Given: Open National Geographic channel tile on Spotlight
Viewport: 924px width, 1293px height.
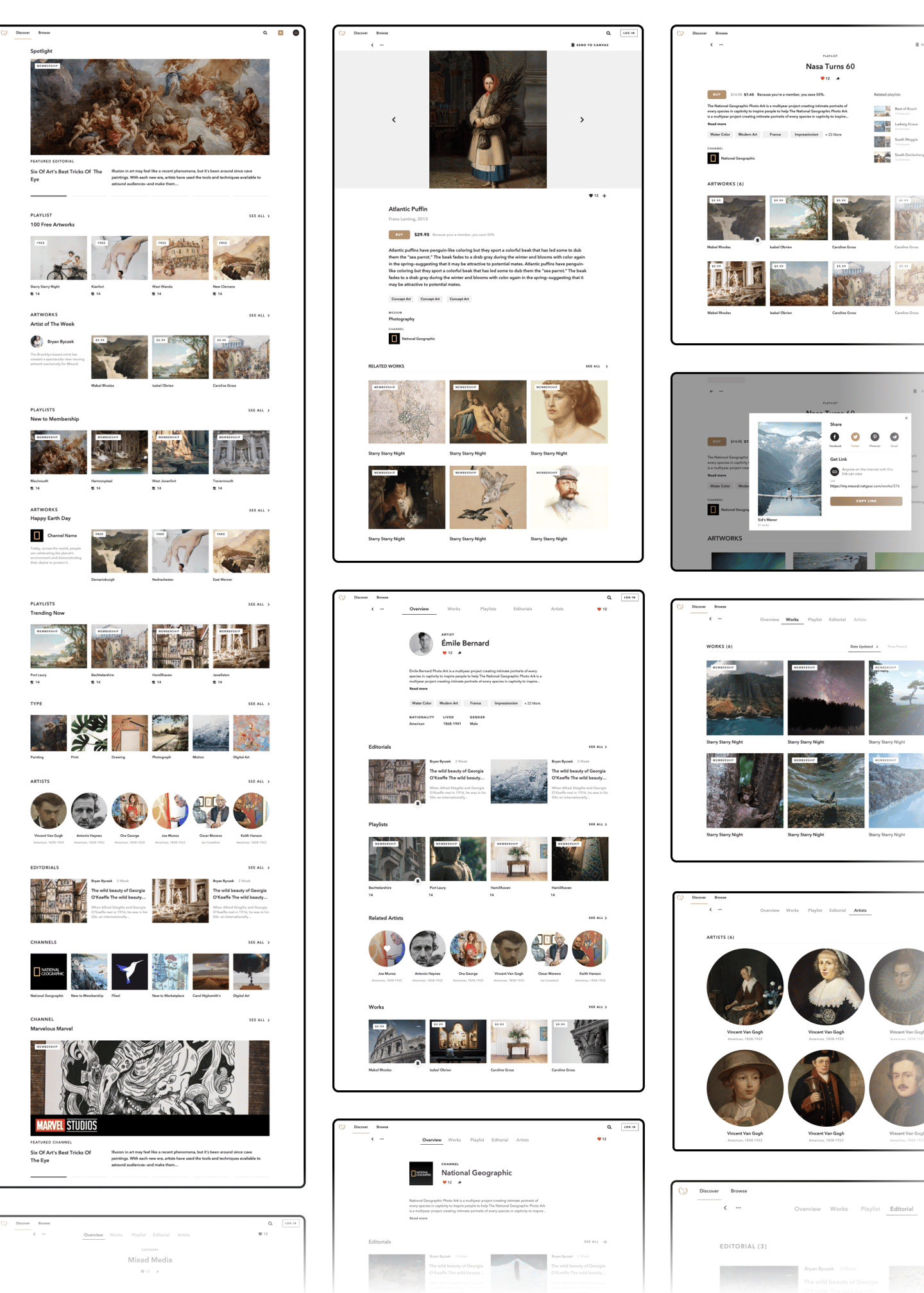Looking at the screenshot, I should coord(49,972).
